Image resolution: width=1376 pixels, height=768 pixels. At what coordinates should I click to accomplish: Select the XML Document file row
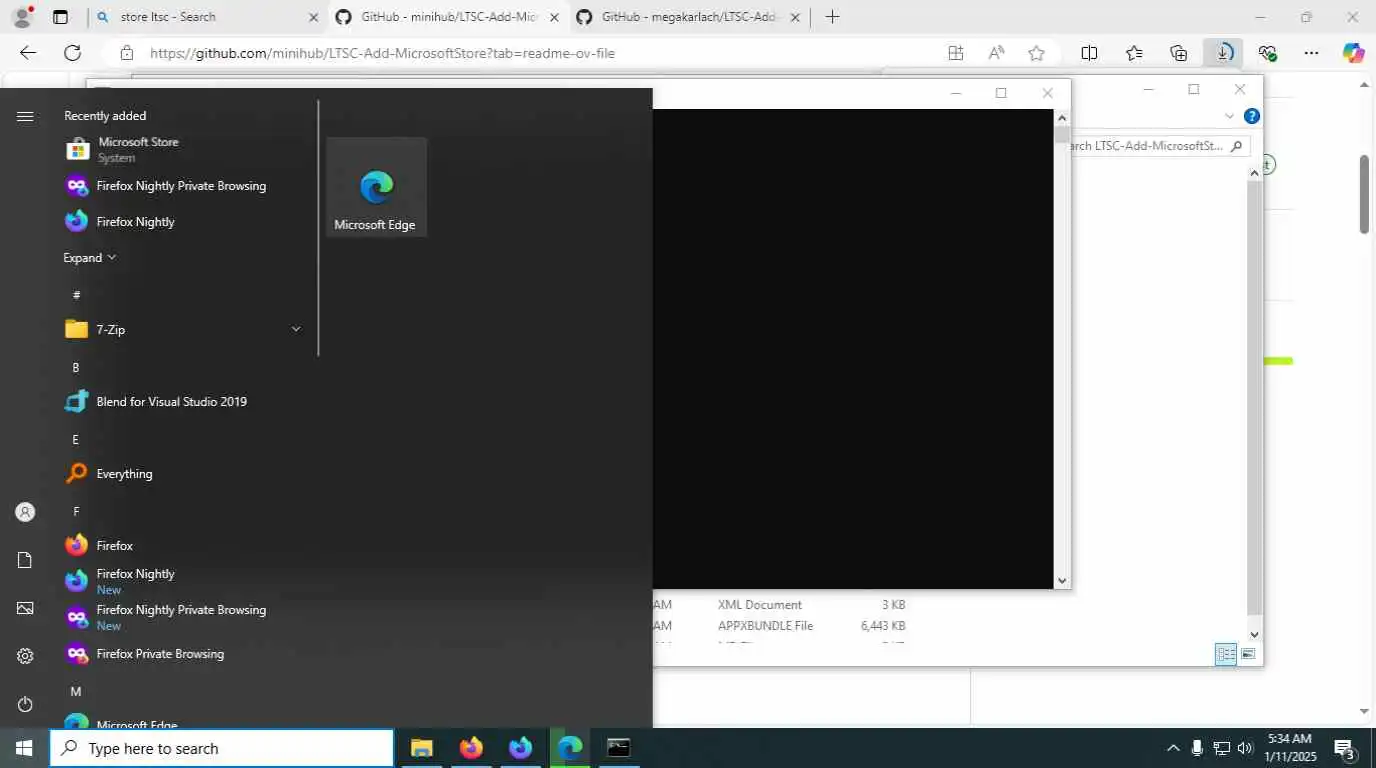[x=780, y=605]
